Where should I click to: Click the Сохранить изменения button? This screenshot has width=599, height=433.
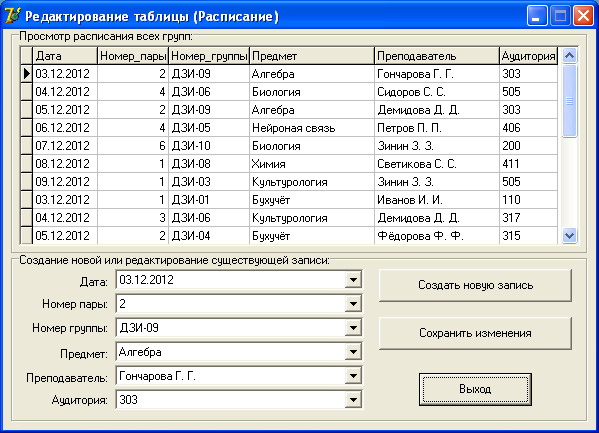click(x=475, y=333)
